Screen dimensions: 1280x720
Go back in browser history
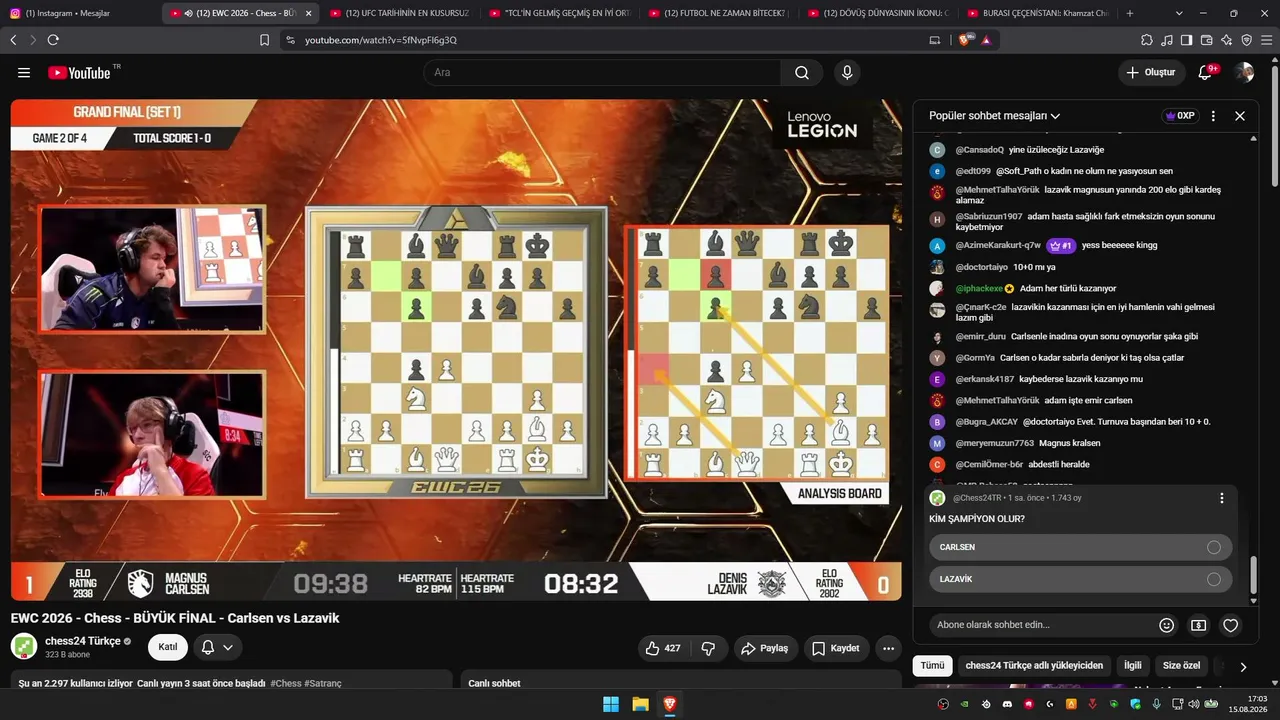coord(13,40)
